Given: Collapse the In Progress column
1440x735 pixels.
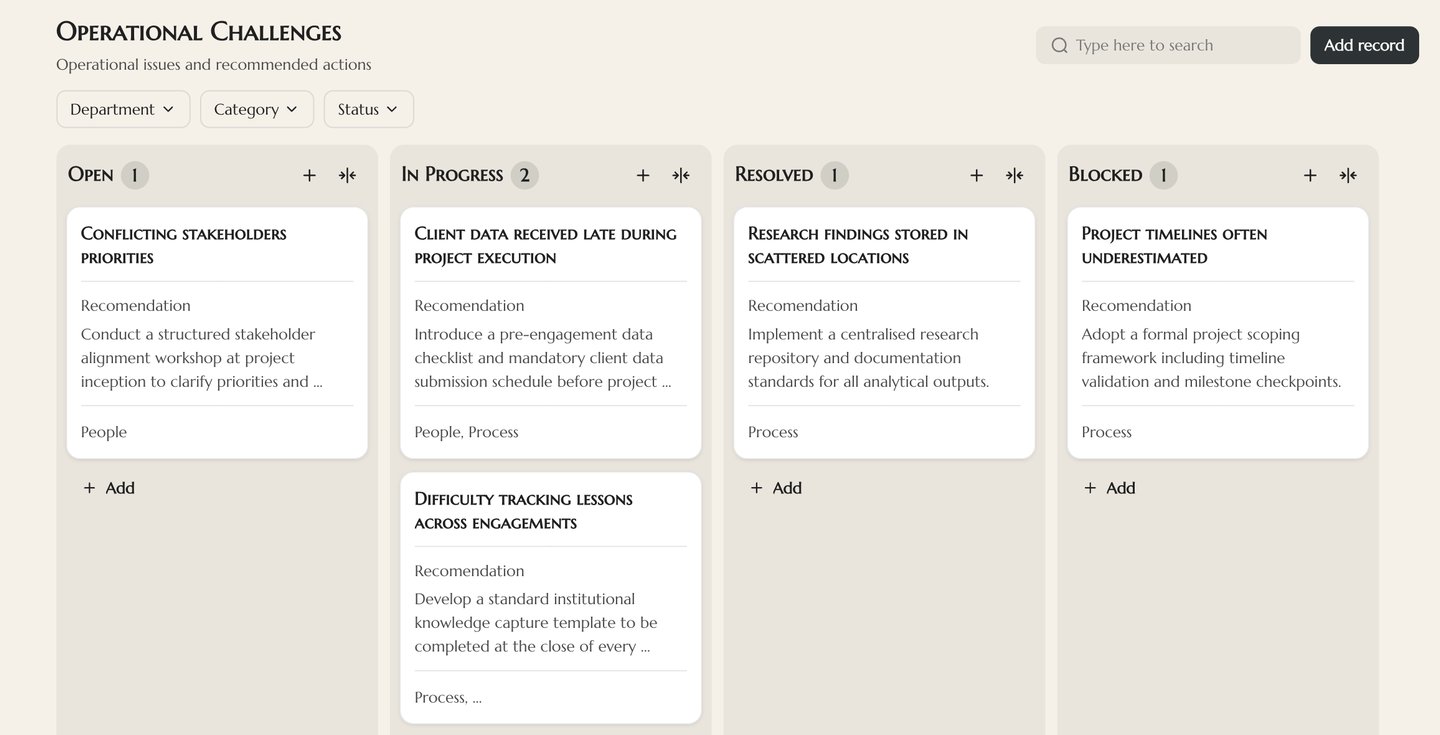Looking at the screenshot, I should pyautogui.click(x=681, y=175).
